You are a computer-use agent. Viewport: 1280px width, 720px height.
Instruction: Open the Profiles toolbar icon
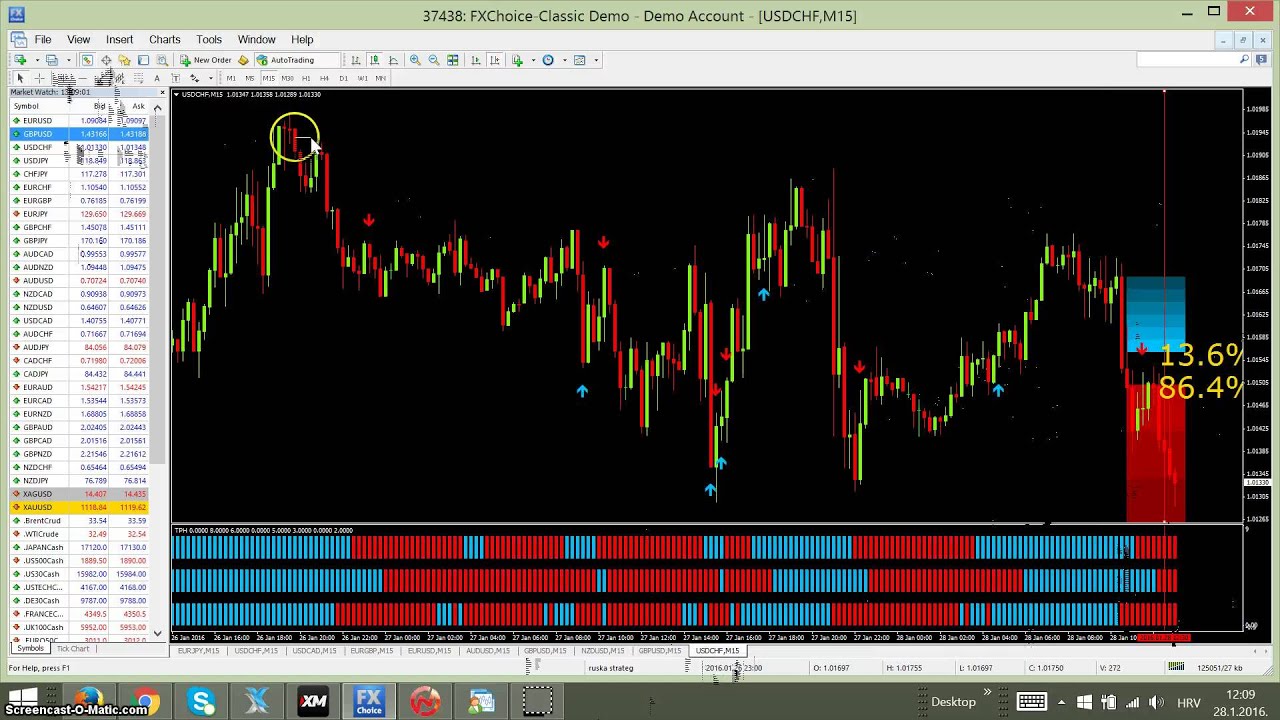(52, 60)
